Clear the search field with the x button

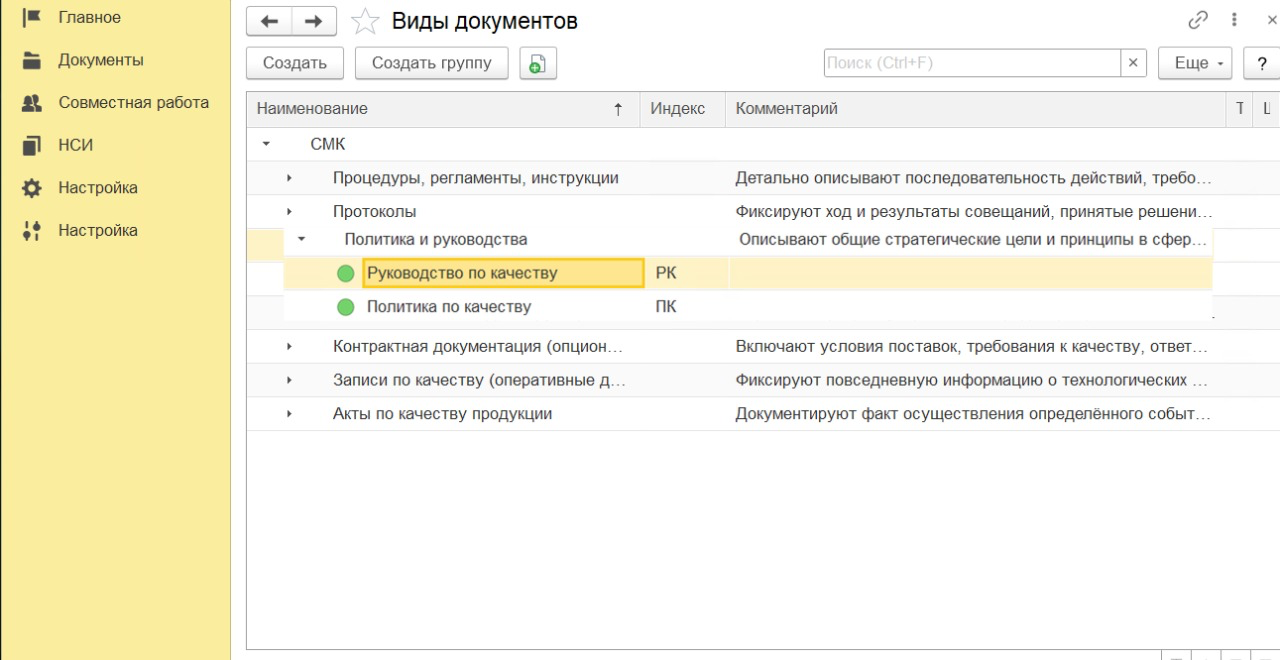1133,63
